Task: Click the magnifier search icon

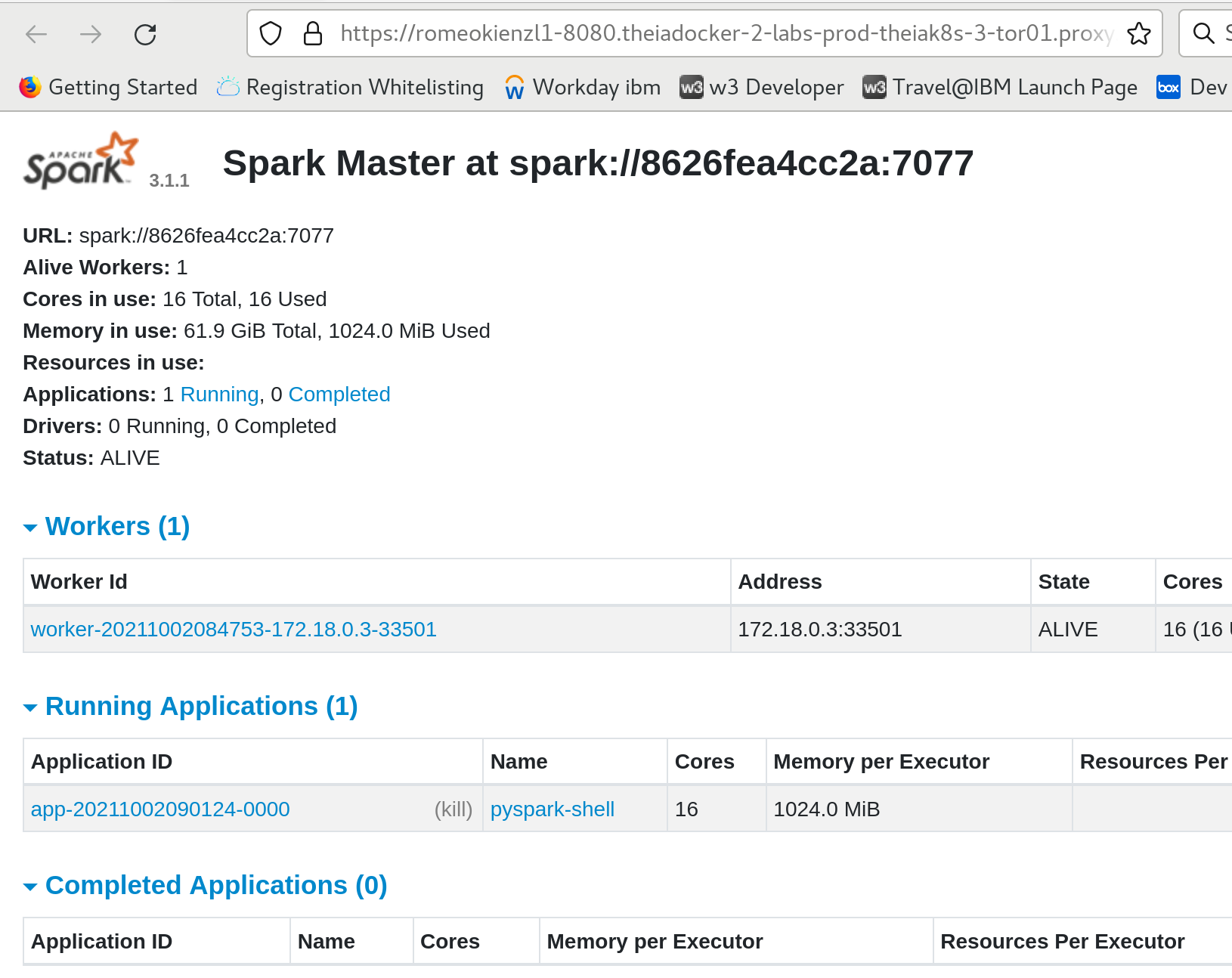Action: [1203, 33]
